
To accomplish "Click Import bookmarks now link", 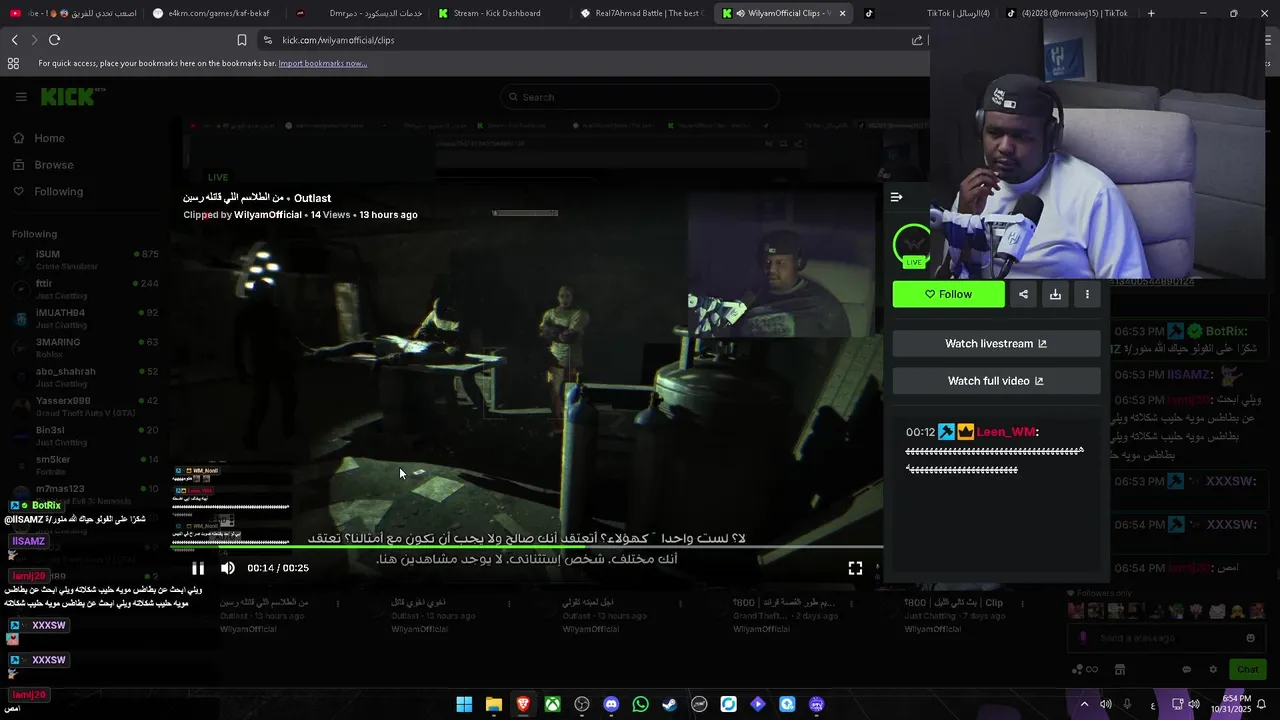I will (x=322, y=63).
